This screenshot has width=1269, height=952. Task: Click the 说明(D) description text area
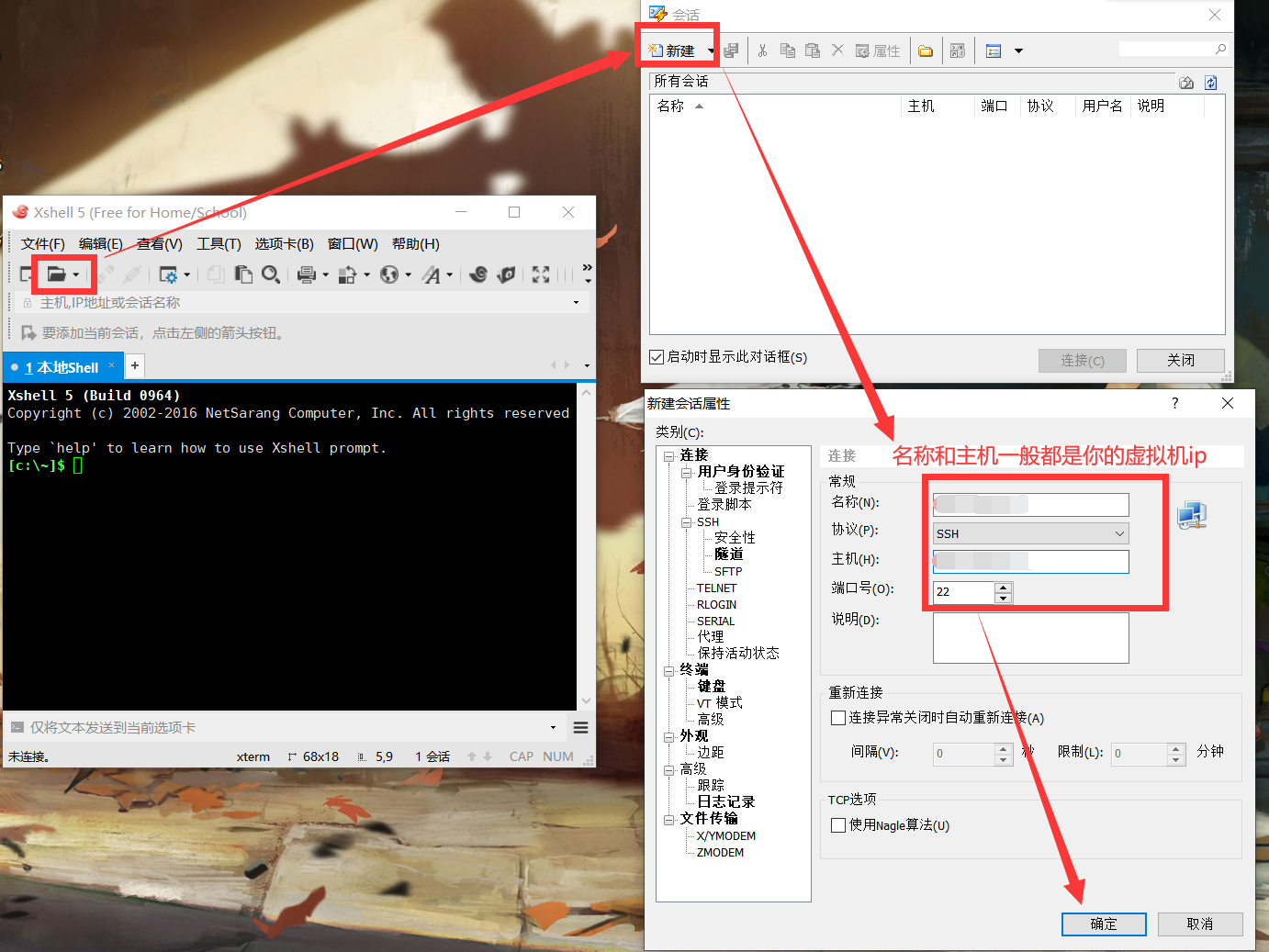point(1031,638)
